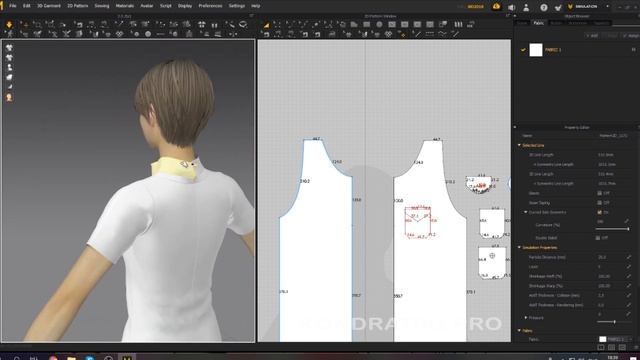Click the third avatar icon in 3D side strip
Screen dimensions: 640x360
pos(9,67)
